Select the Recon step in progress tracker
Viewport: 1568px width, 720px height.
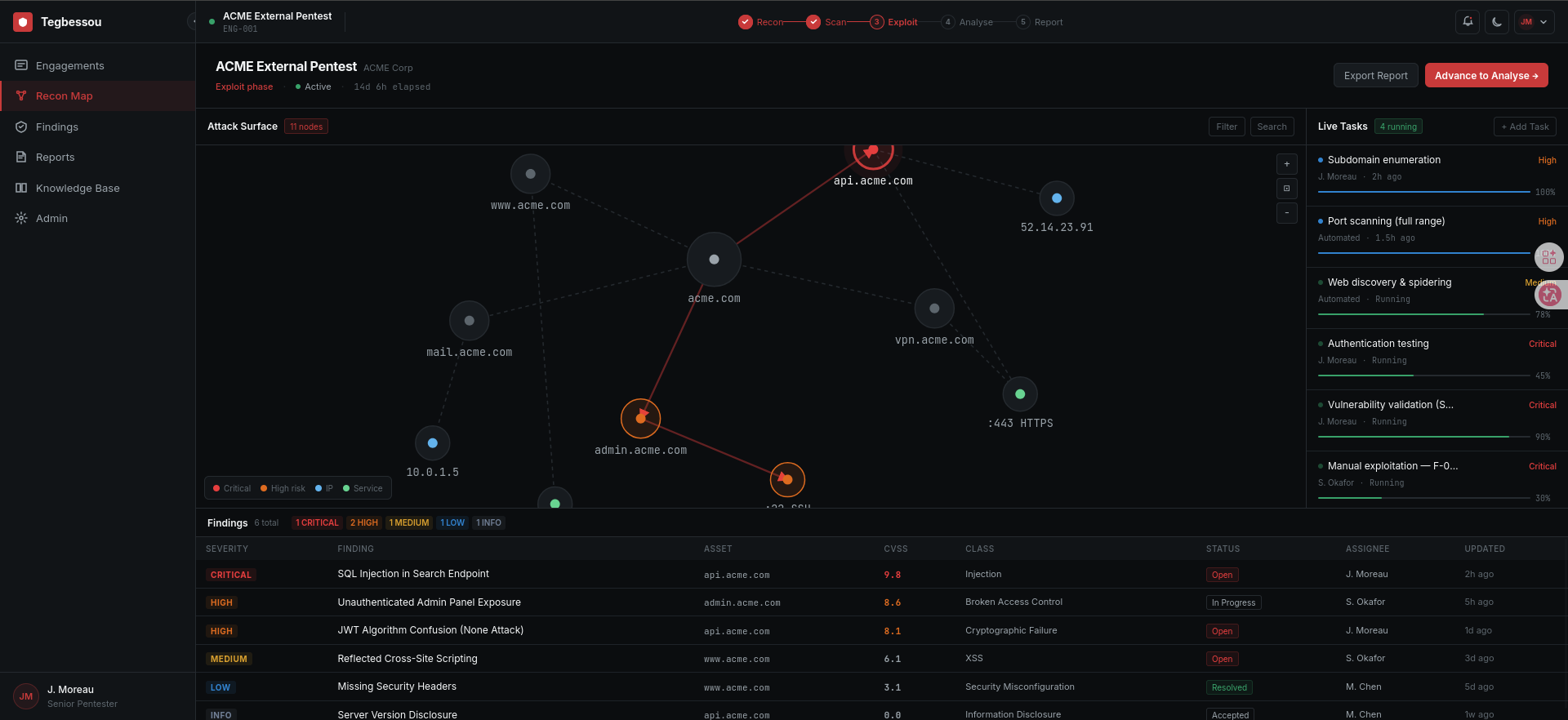tap(760, 22)
